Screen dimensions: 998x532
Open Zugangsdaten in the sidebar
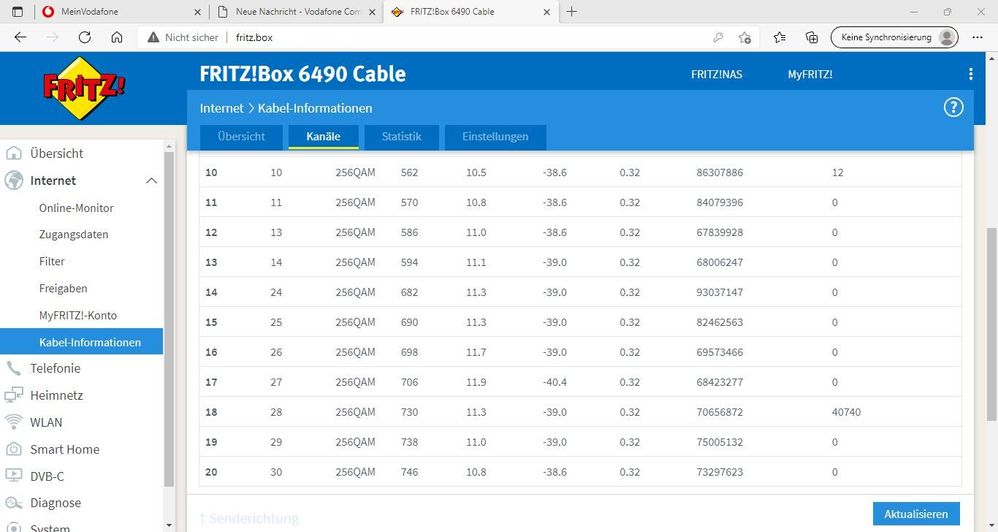[x=74, y=235]
